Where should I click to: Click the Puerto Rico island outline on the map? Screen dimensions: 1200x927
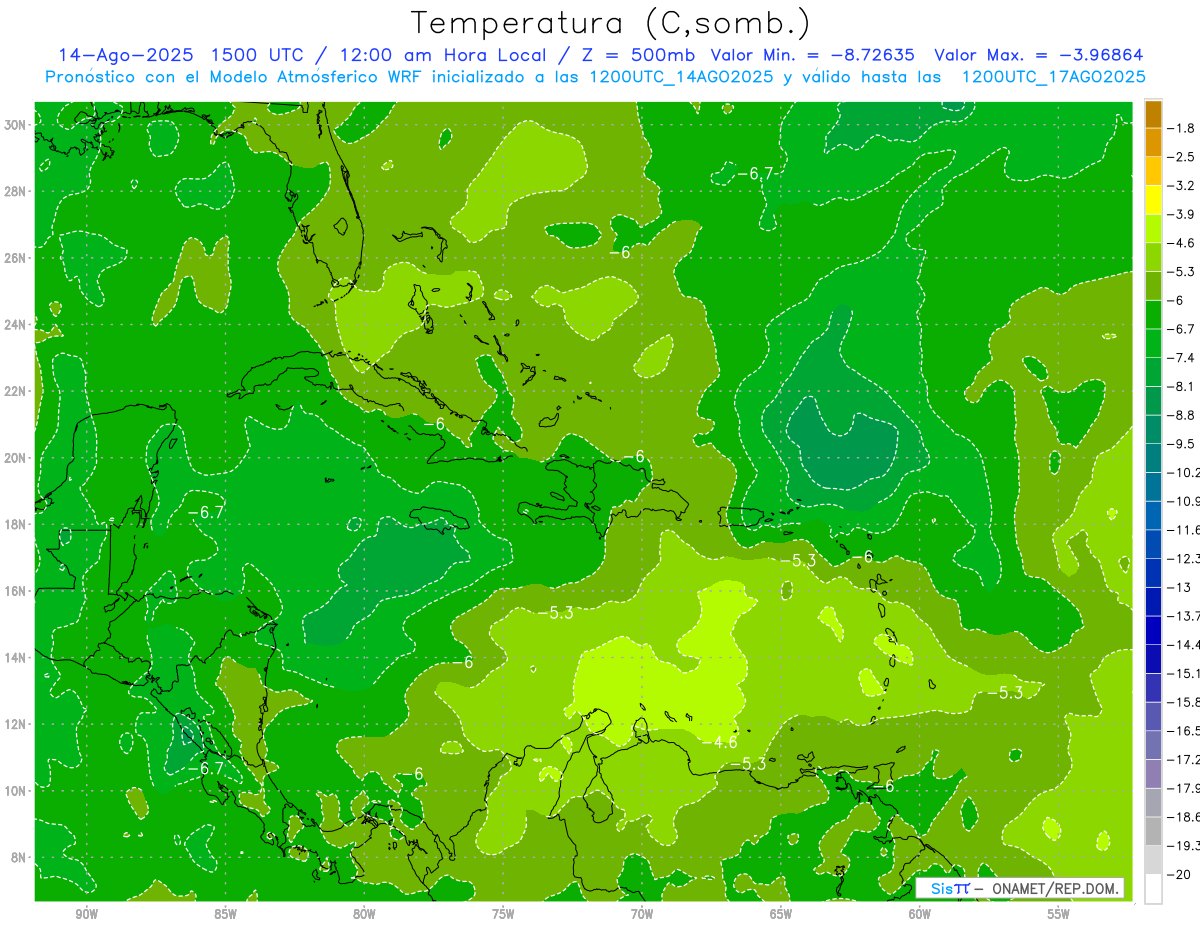[x=743, y=516]
